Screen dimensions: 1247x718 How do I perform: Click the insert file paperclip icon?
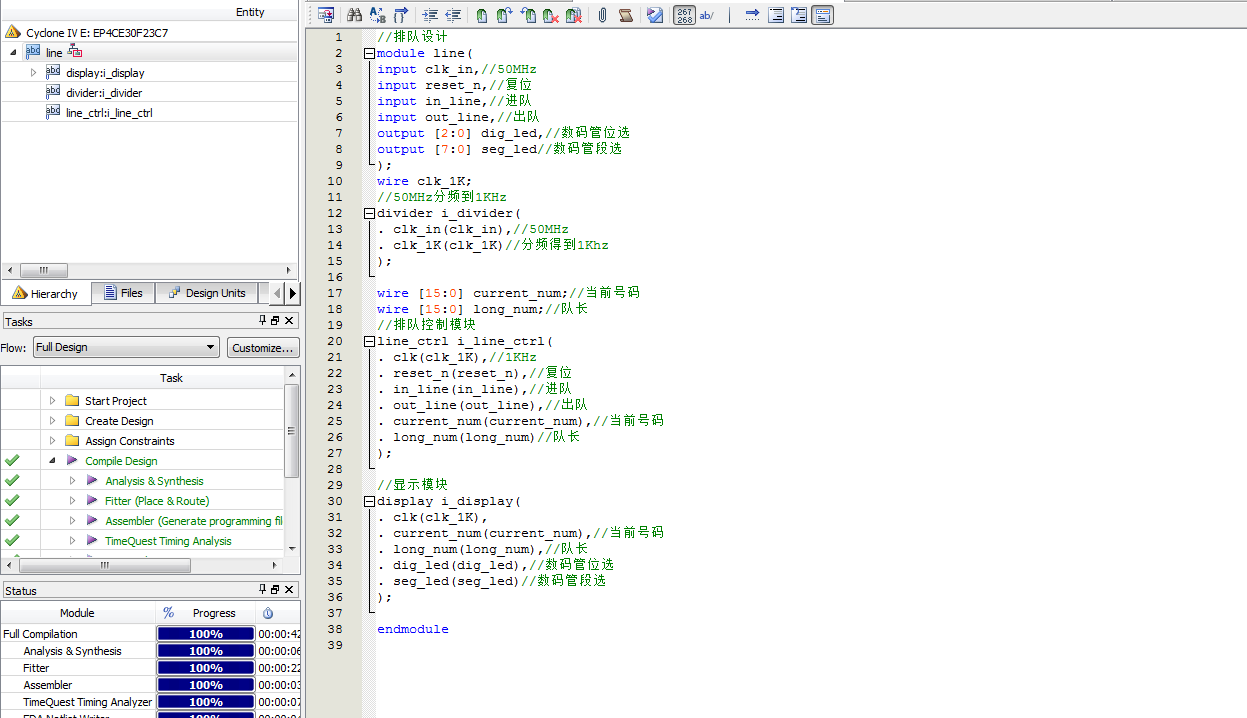602,15
